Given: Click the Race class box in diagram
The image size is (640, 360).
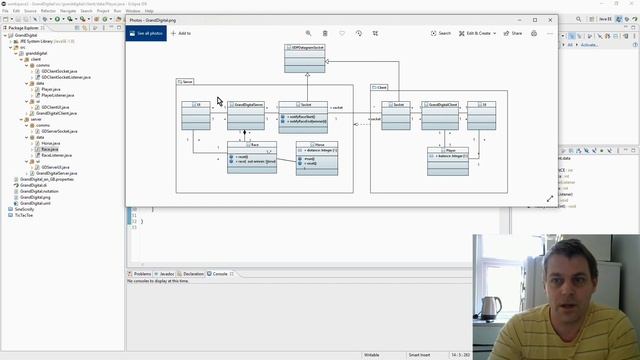Looking at the screenshot, I should (252, 157).
